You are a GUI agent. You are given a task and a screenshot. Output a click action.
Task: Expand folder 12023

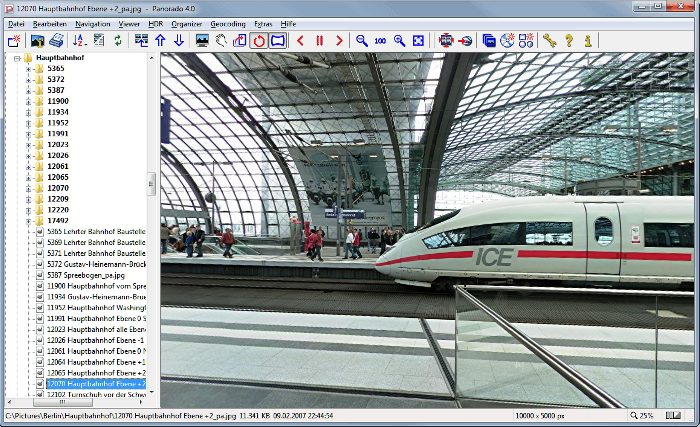tap(29, 145)
